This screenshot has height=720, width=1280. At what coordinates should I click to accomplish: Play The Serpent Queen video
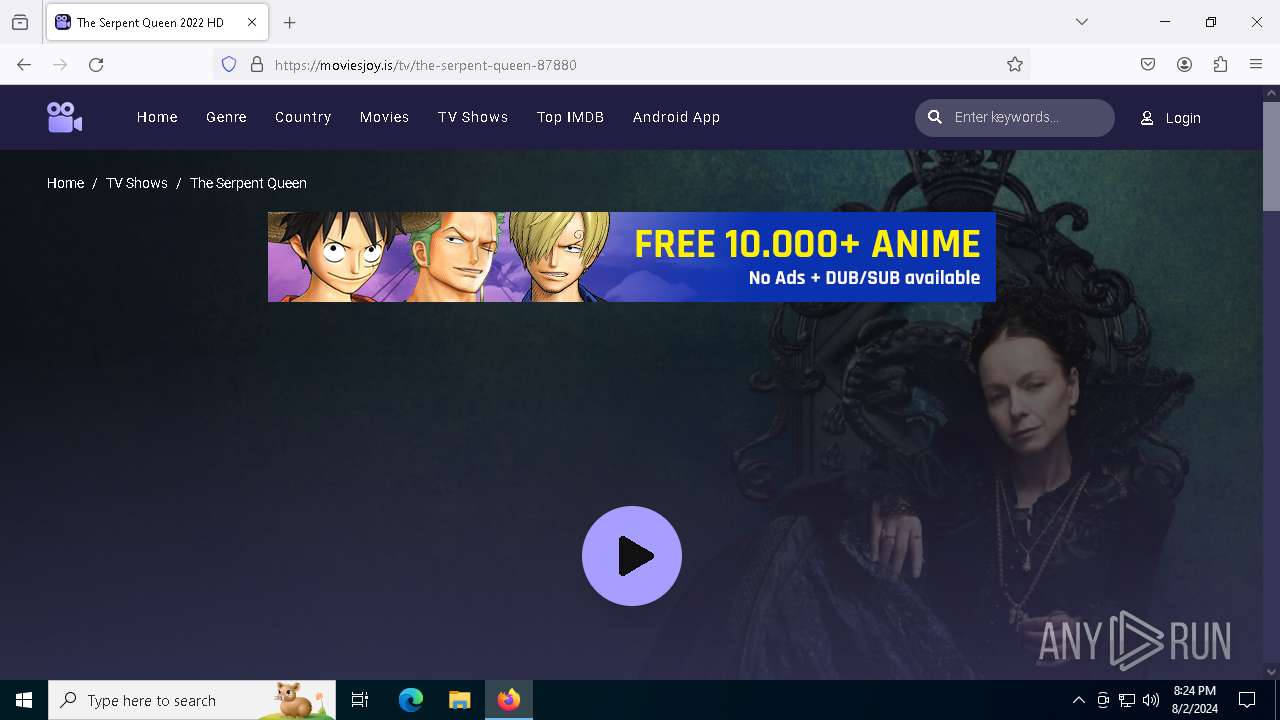pos(632,556)
